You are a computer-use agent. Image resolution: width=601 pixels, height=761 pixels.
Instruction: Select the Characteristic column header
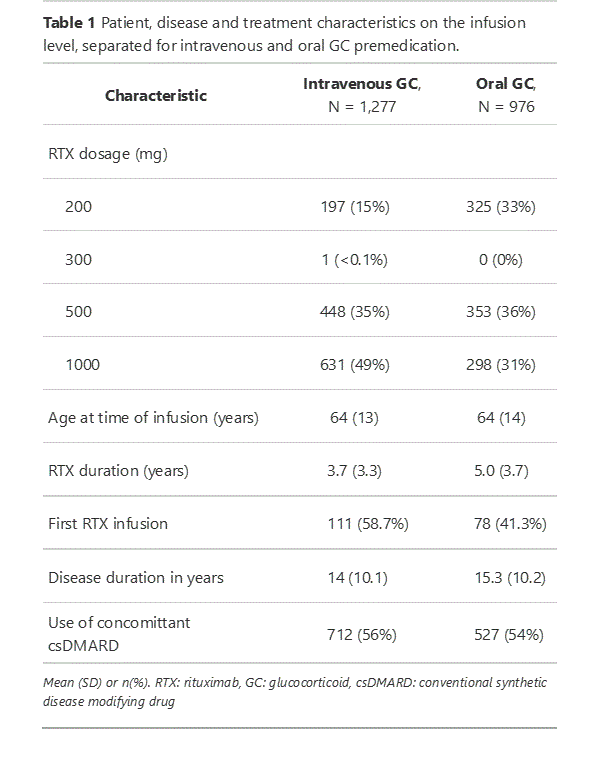coord(156,96)
